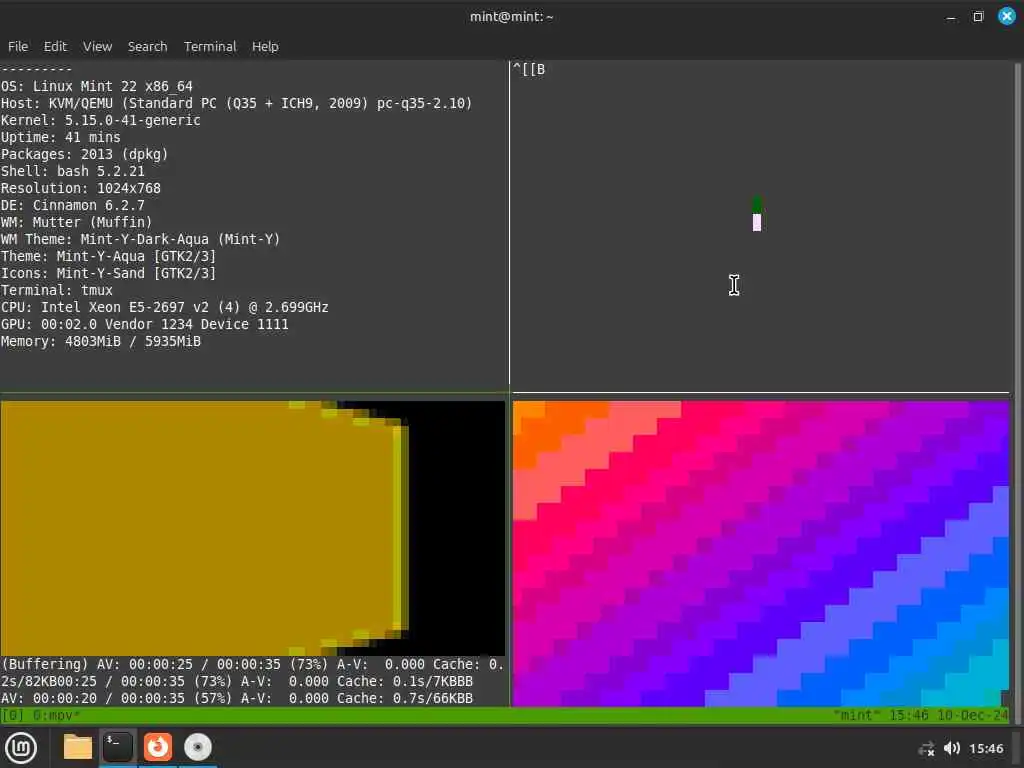Click the 'WM: Mutter (Muffin)' line

[x=76, y=222]
